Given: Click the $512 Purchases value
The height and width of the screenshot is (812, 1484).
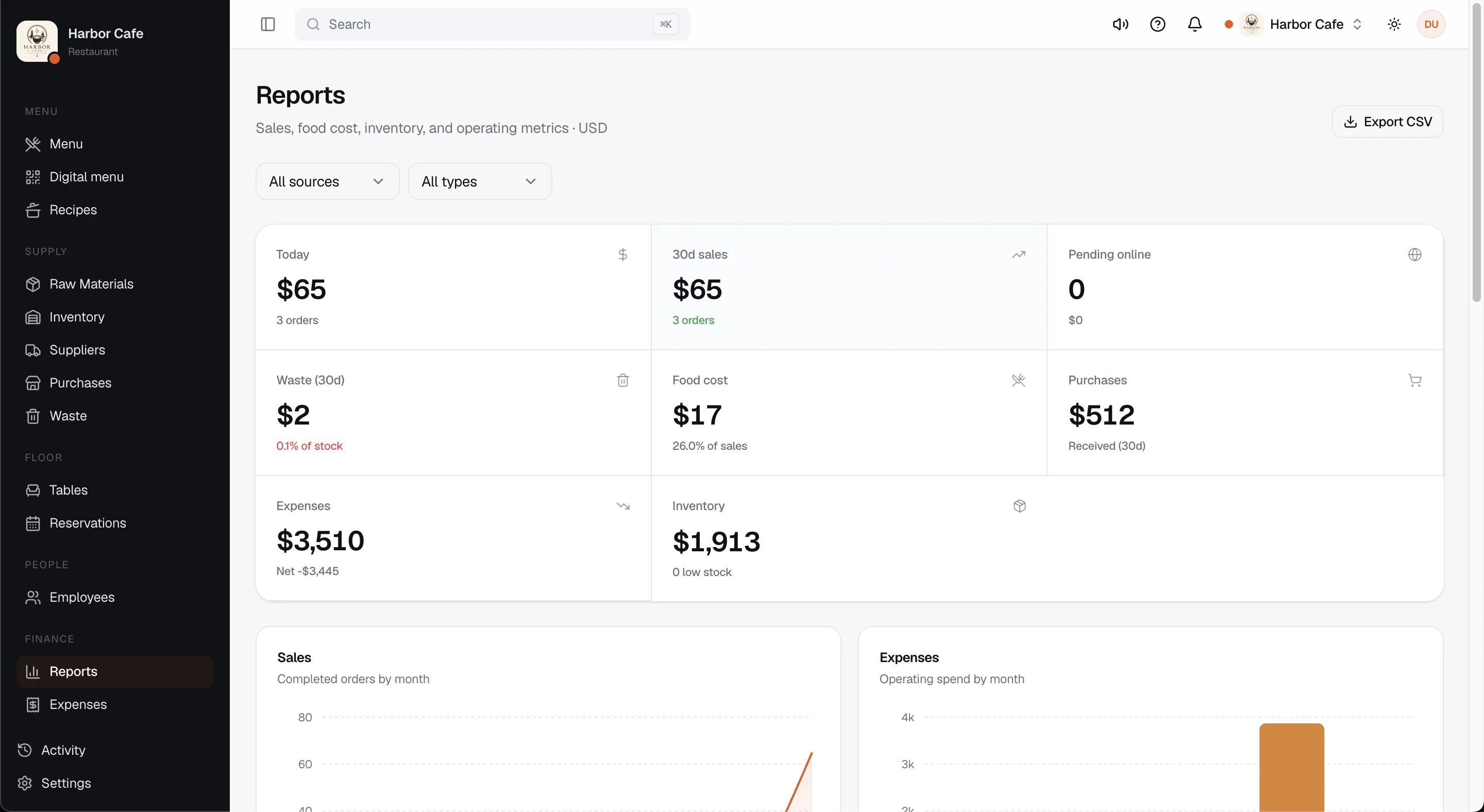Looking at the screenshot, I should coord(1102,415).
